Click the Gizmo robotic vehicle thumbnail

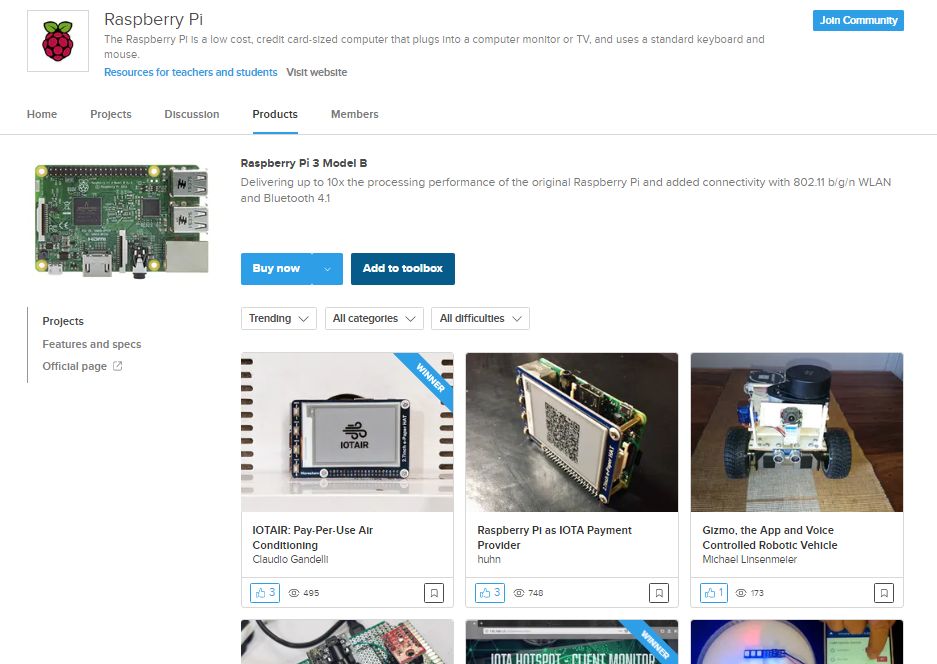tap(797, 432)
